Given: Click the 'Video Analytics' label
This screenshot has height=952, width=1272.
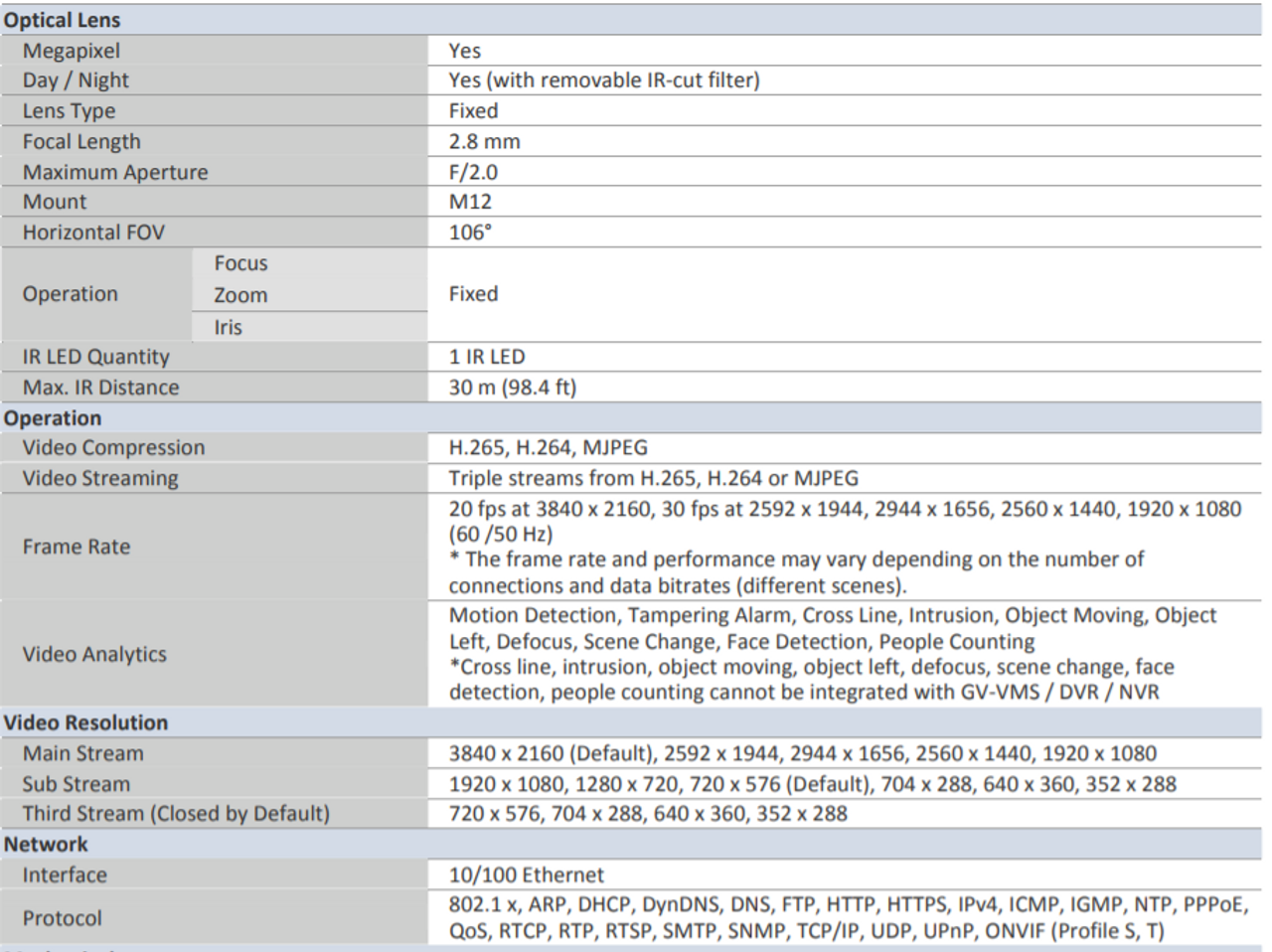Looking at the screenshot, I should [94, 654].
